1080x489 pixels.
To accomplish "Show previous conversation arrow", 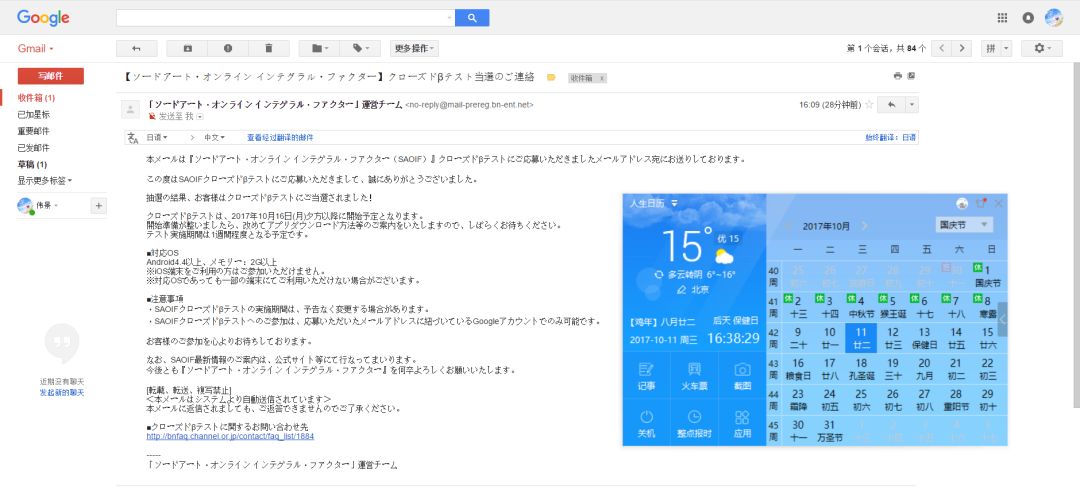I will coord(942,48).
